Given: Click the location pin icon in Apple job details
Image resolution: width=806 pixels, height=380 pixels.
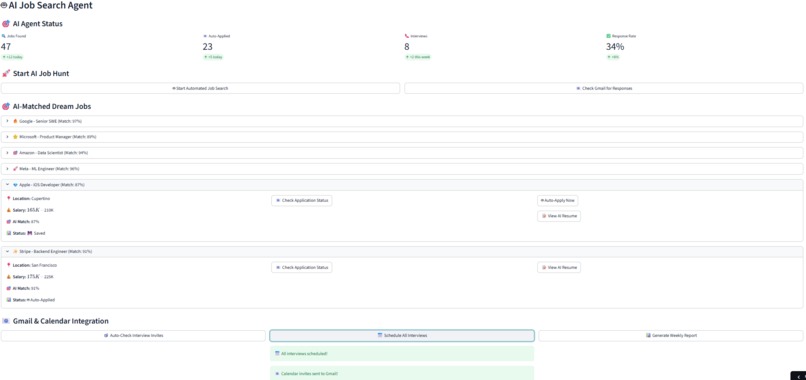Looking at the screenshot, I should tap(8, 198).
